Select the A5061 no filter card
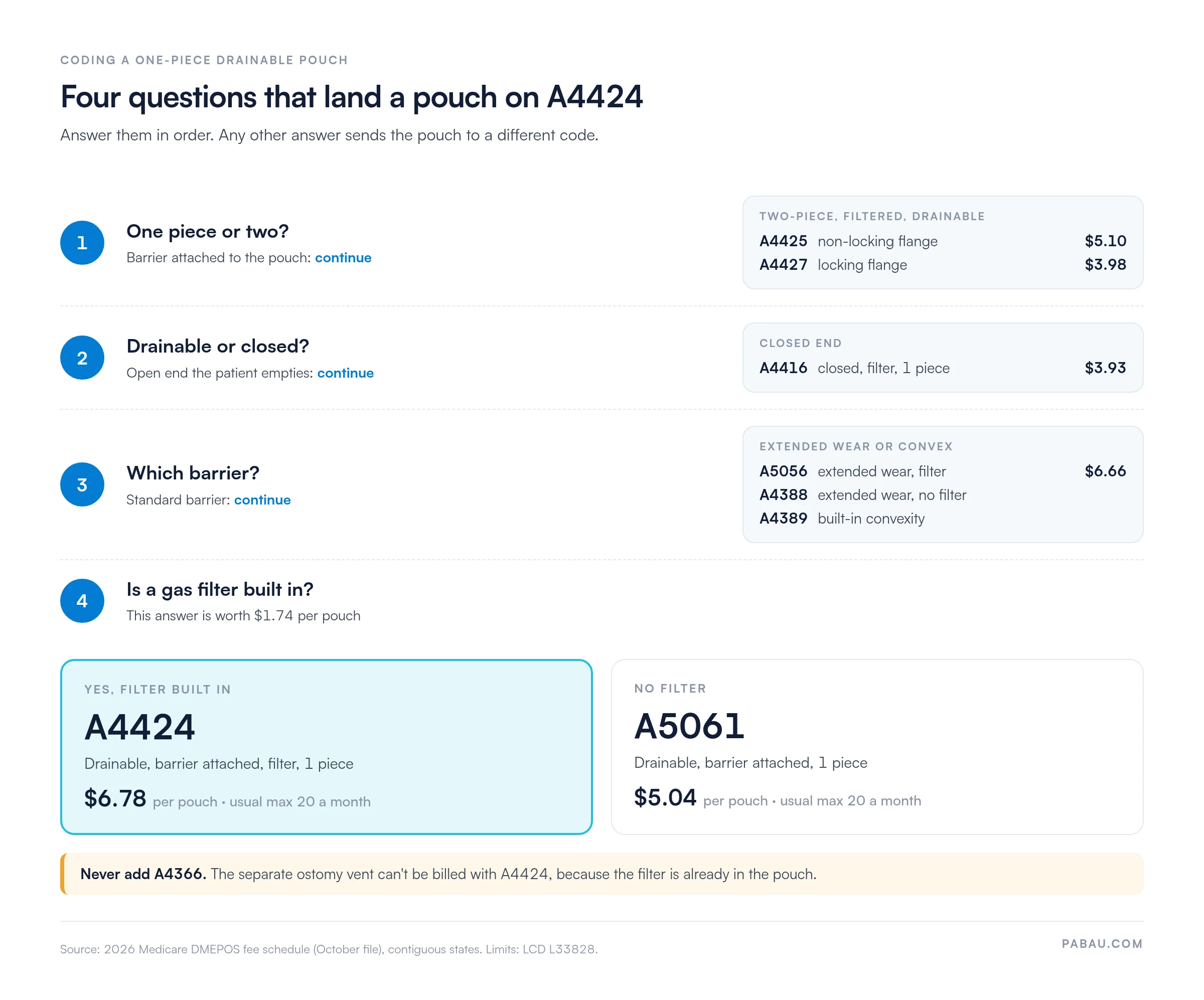This screenshot has height=1000, width=1204. [877, 747]
